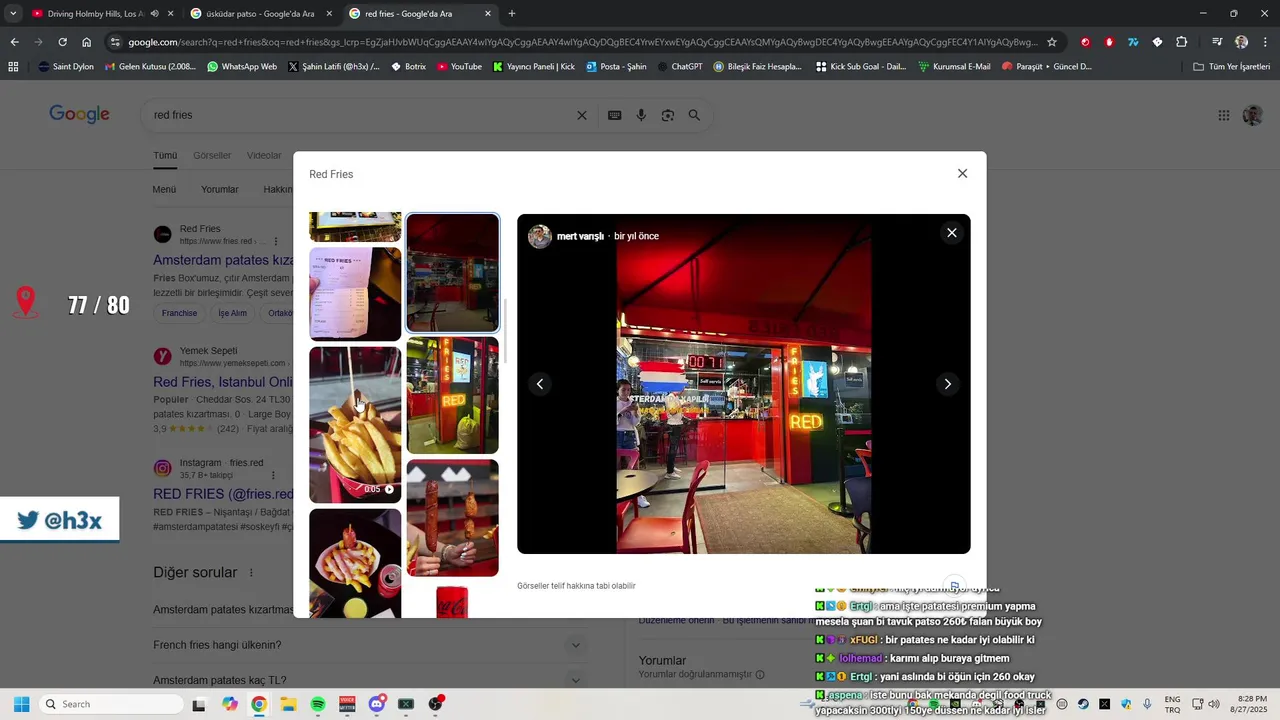Image resolution: width=1280 pixels, height=720 pixels.
Task: Open the media controls icon
Action: click(1217, 42)
